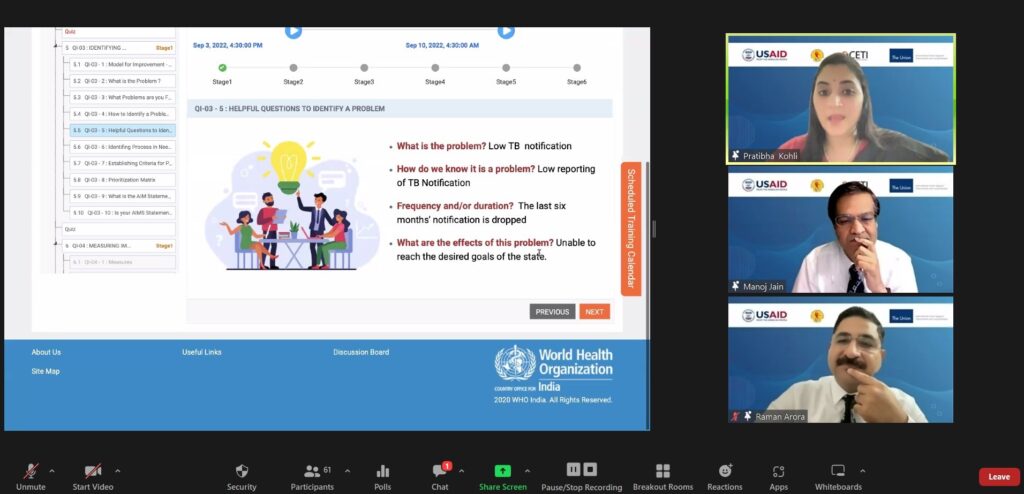Click the green Share Screen icon

pyautogui.click(x=502, y=470)
